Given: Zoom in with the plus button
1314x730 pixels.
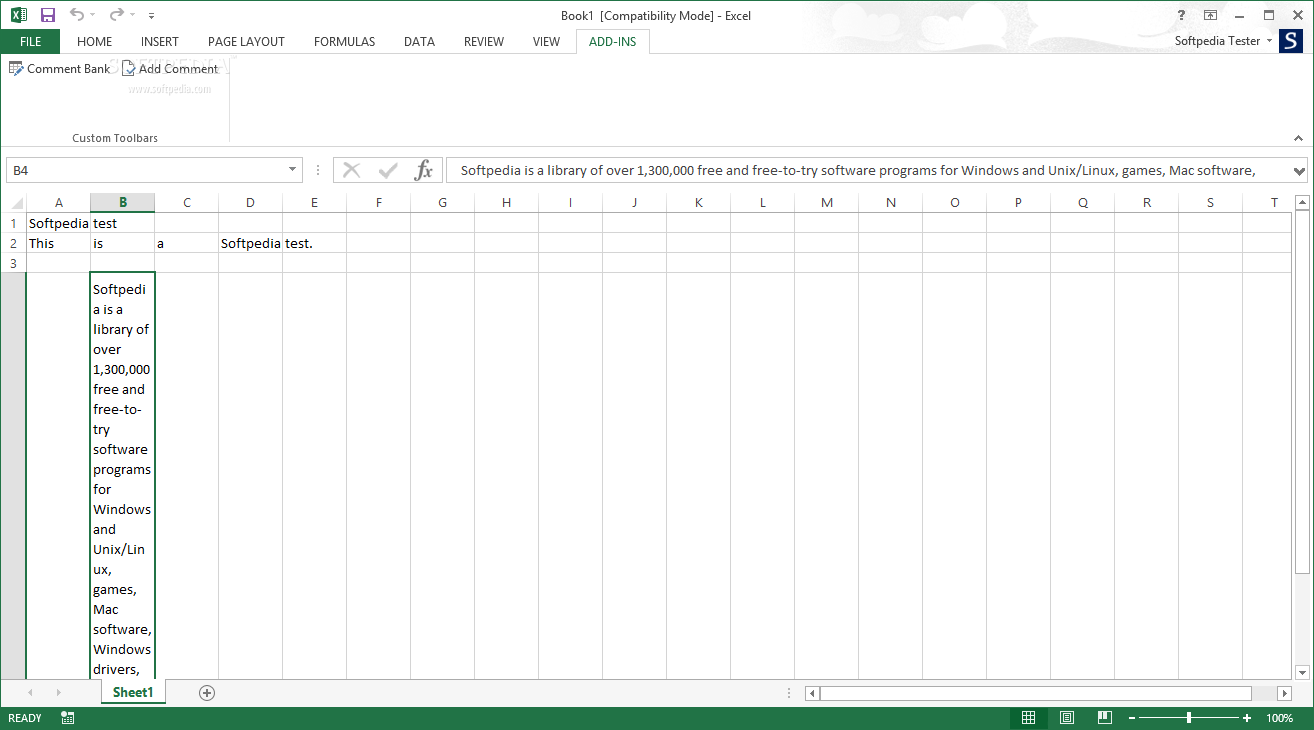Looking at the screenshot, I should [1247, 718].
